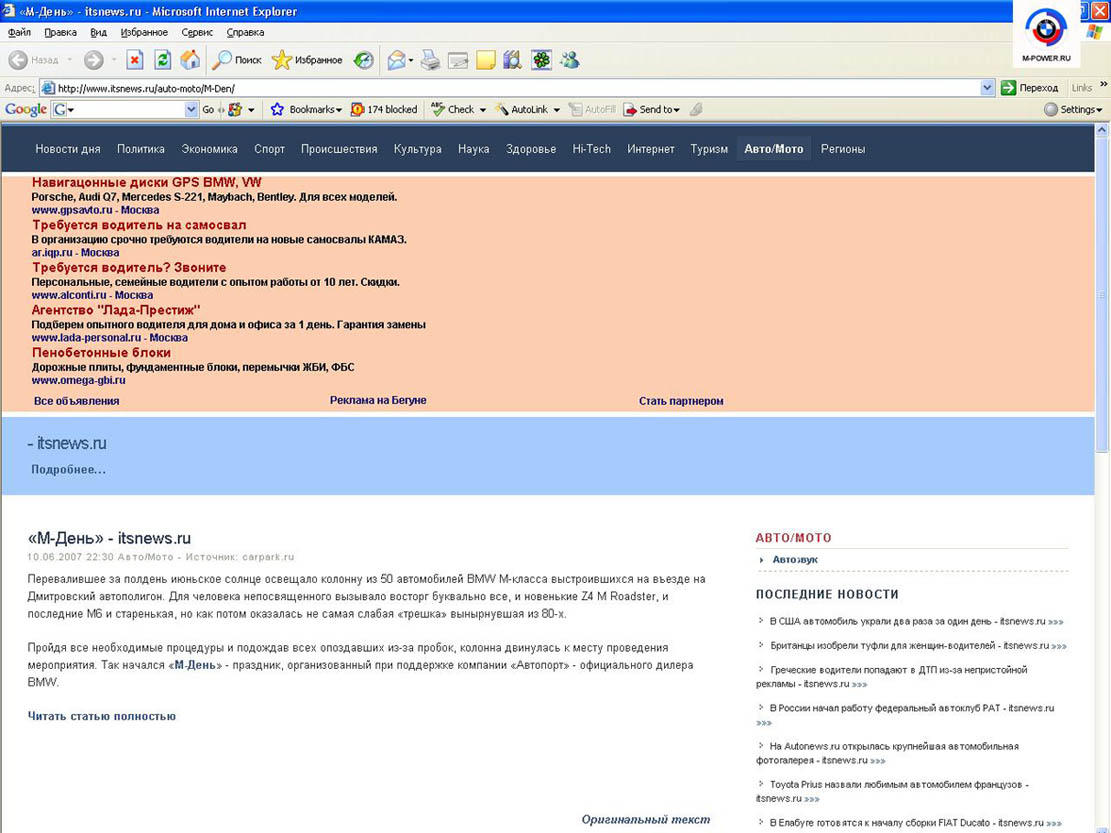Click the AutoLink toolbar button

[x=521, y=109]
